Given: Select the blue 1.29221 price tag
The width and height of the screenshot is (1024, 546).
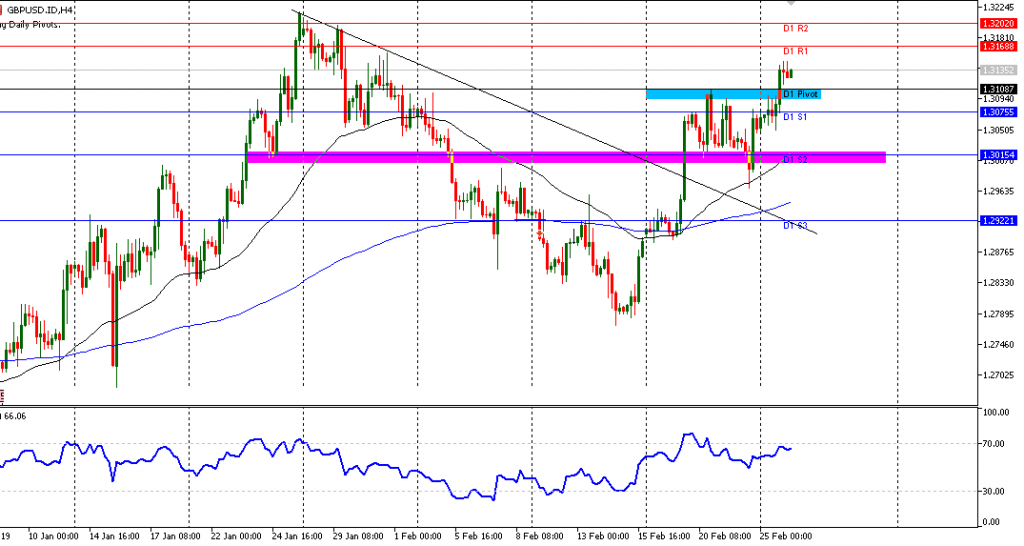Looking at the screenshot, I should pos(998,220).
